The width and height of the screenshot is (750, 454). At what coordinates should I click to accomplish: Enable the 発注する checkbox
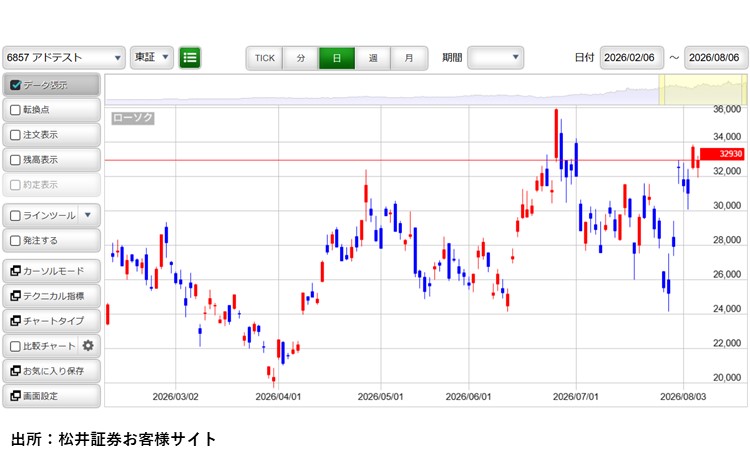click(15, 241)
